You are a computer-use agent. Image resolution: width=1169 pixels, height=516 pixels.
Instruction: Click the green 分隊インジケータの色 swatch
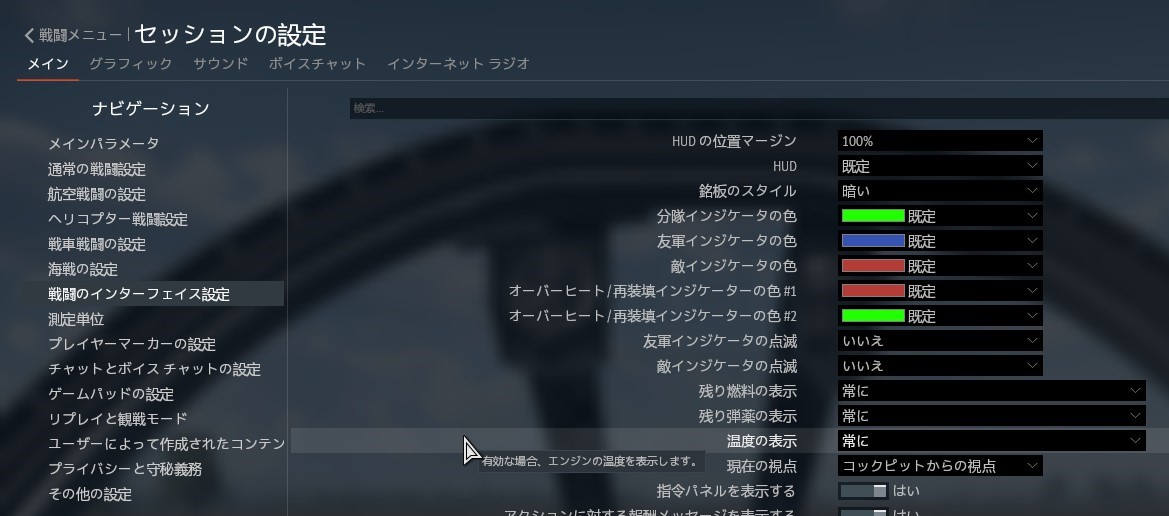873,216
